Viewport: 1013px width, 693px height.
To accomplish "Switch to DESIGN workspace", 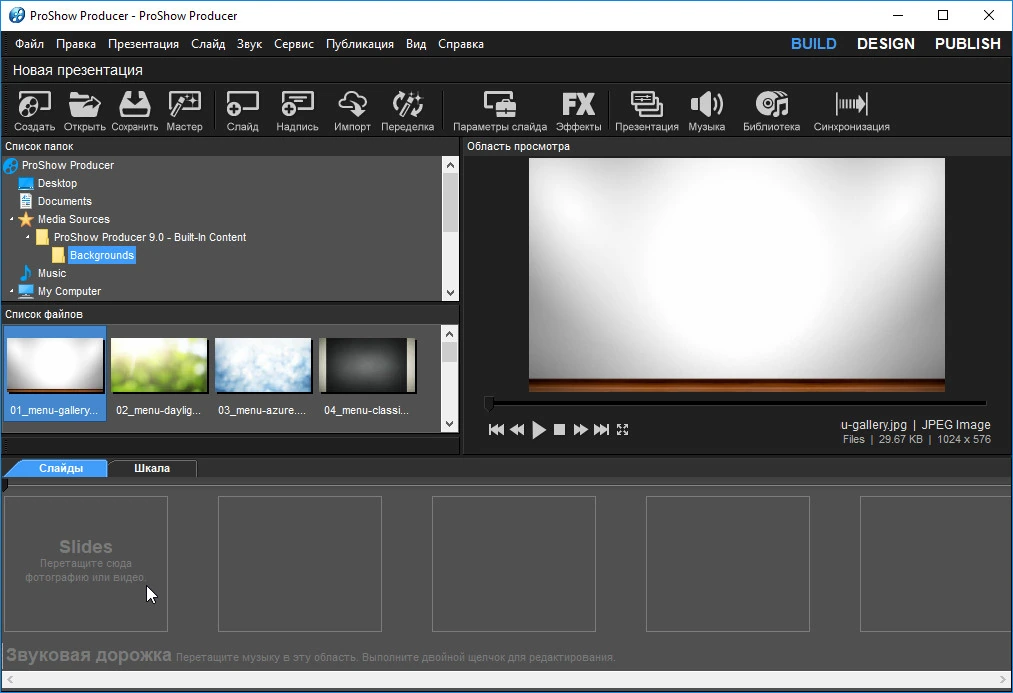I will pos(886,44).
